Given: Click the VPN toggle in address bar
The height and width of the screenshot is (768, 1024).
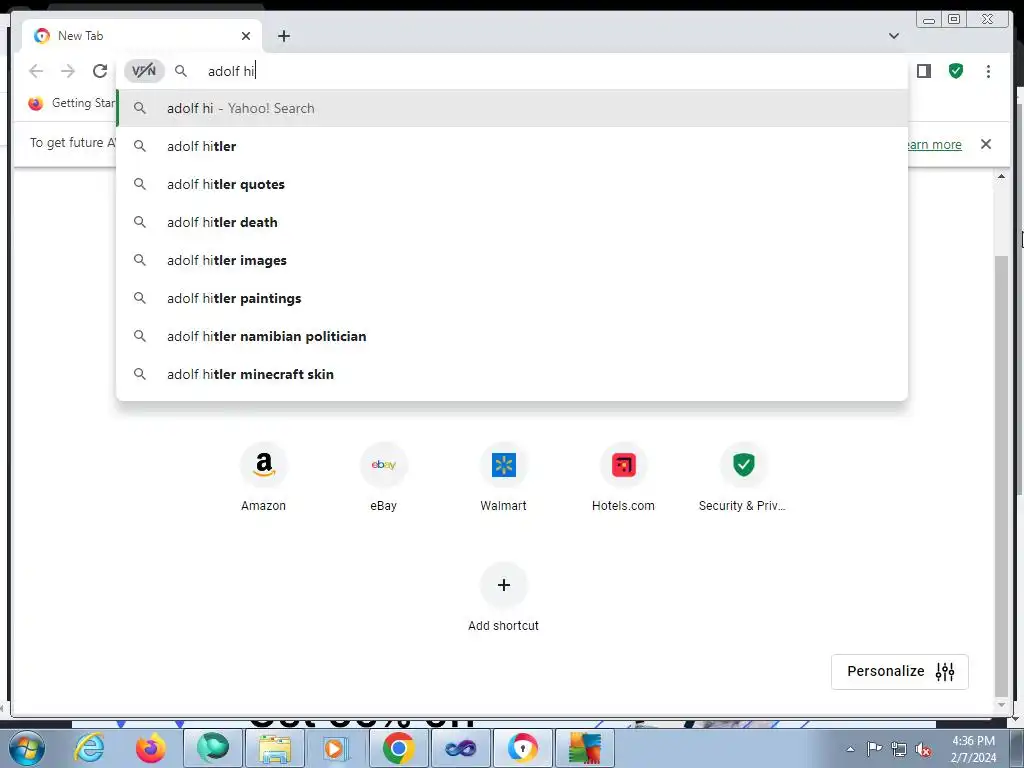Looking at the screenshot, I should click(x=144, y=71).
